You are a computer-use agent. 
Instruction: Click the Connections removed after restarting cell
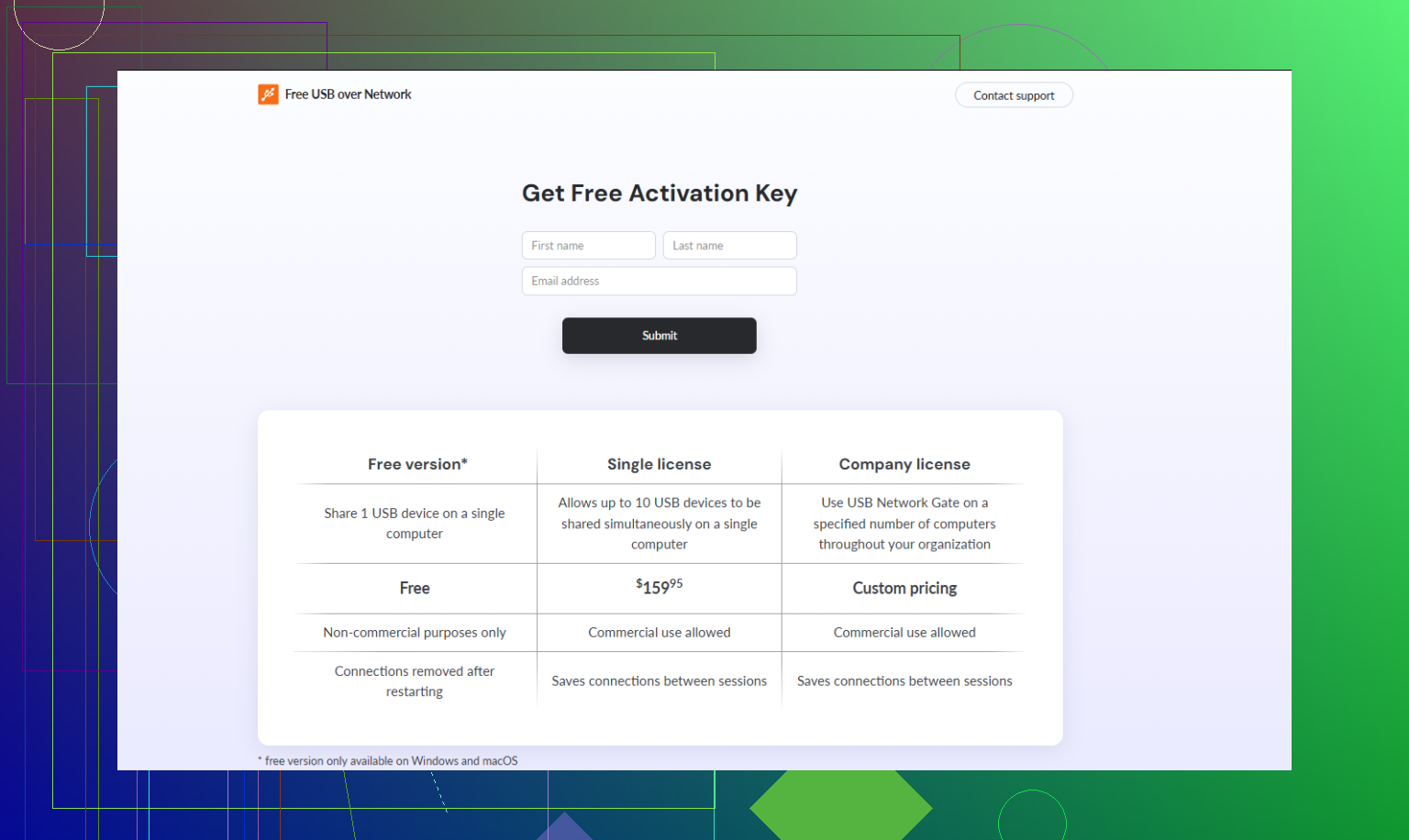(415, 680)
